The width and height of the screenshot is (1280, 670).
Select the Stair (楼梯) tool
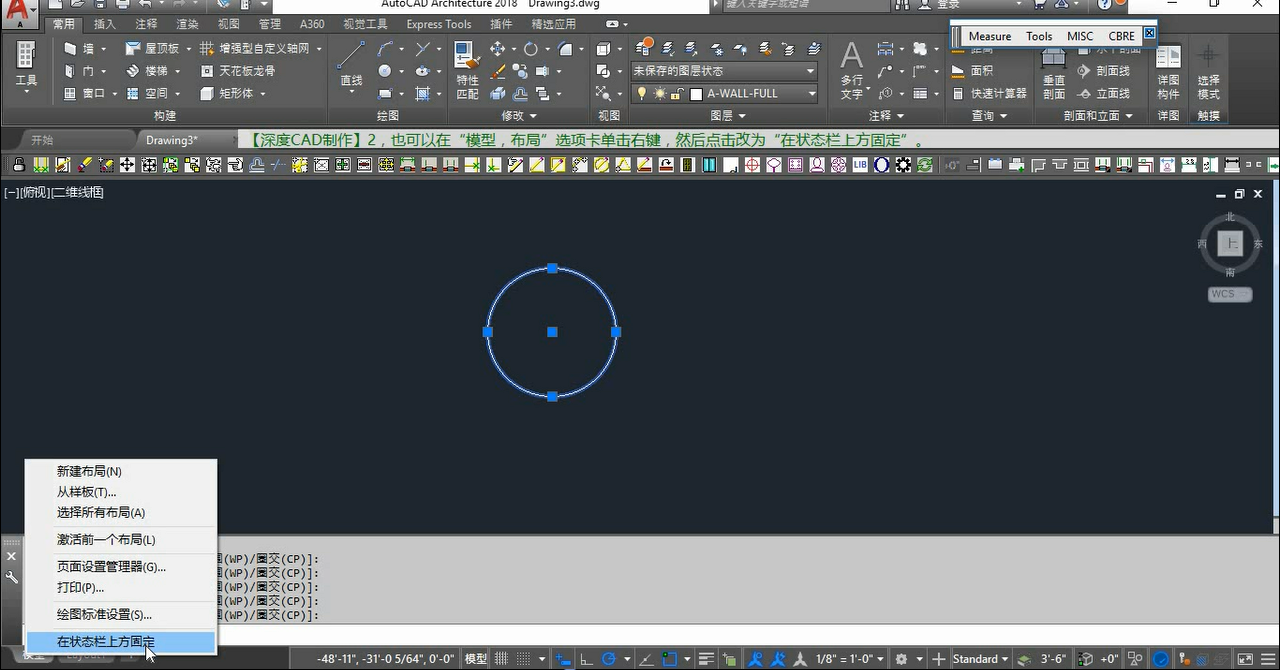tap(147, 71)
